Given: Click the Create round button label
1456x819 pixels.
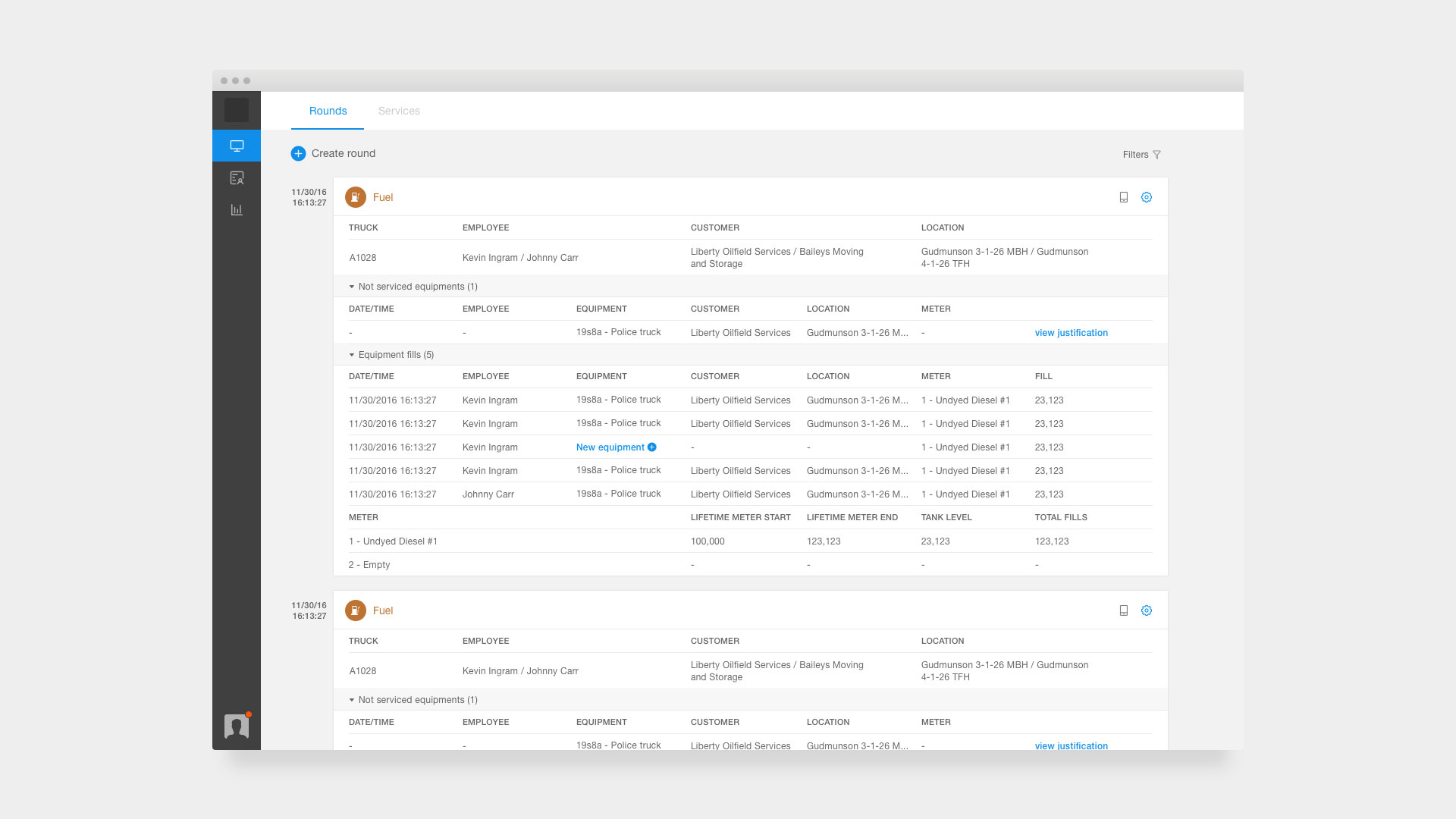Looking at the screenshot, I should (344, 153).
